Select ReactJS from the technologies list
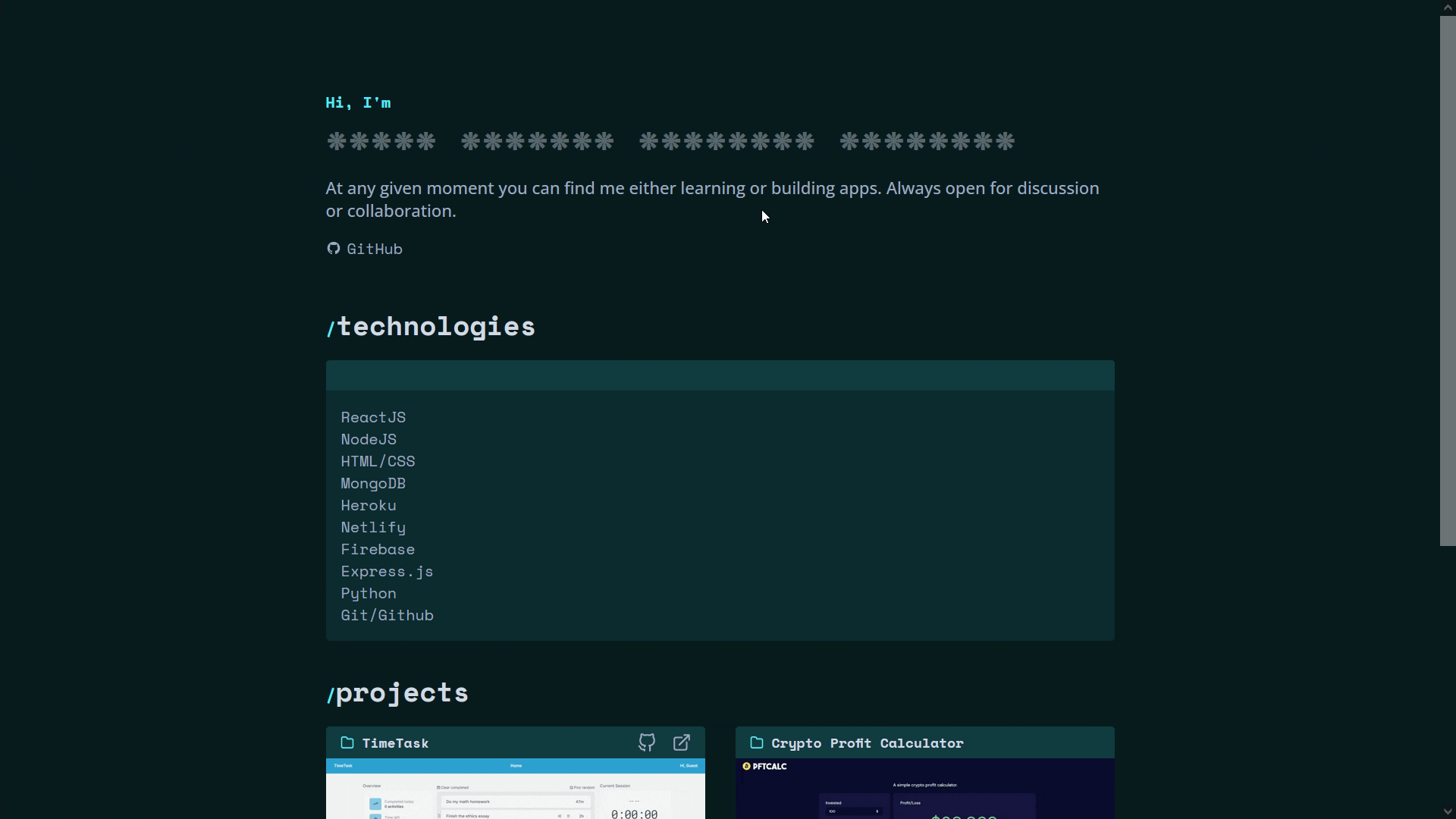Image resolution: width=1456 pixels, height=819 pixels. click(373, 417)
